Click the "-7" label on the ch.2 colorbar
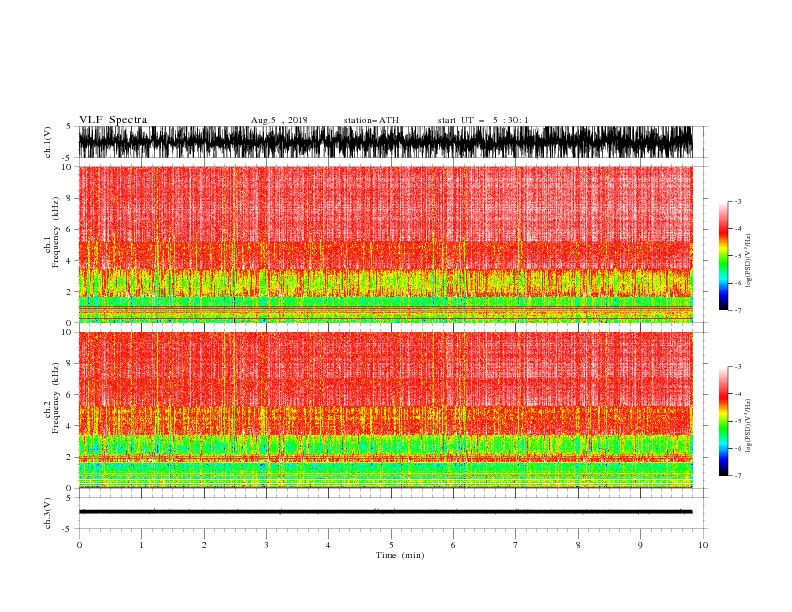This screenshot has height=612, width=792. 737,476
